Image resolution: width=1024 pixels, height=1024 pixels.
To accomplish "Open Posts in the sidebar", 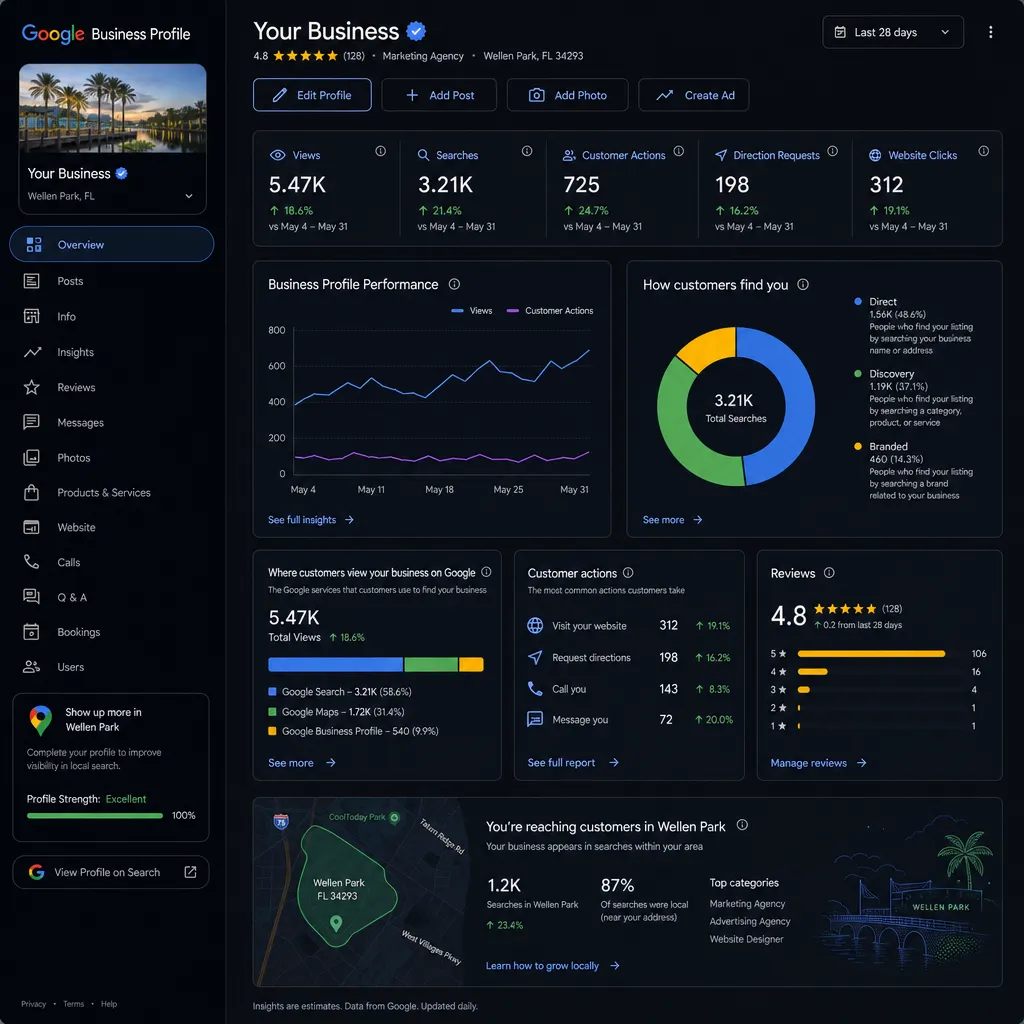I will (70, 281).
